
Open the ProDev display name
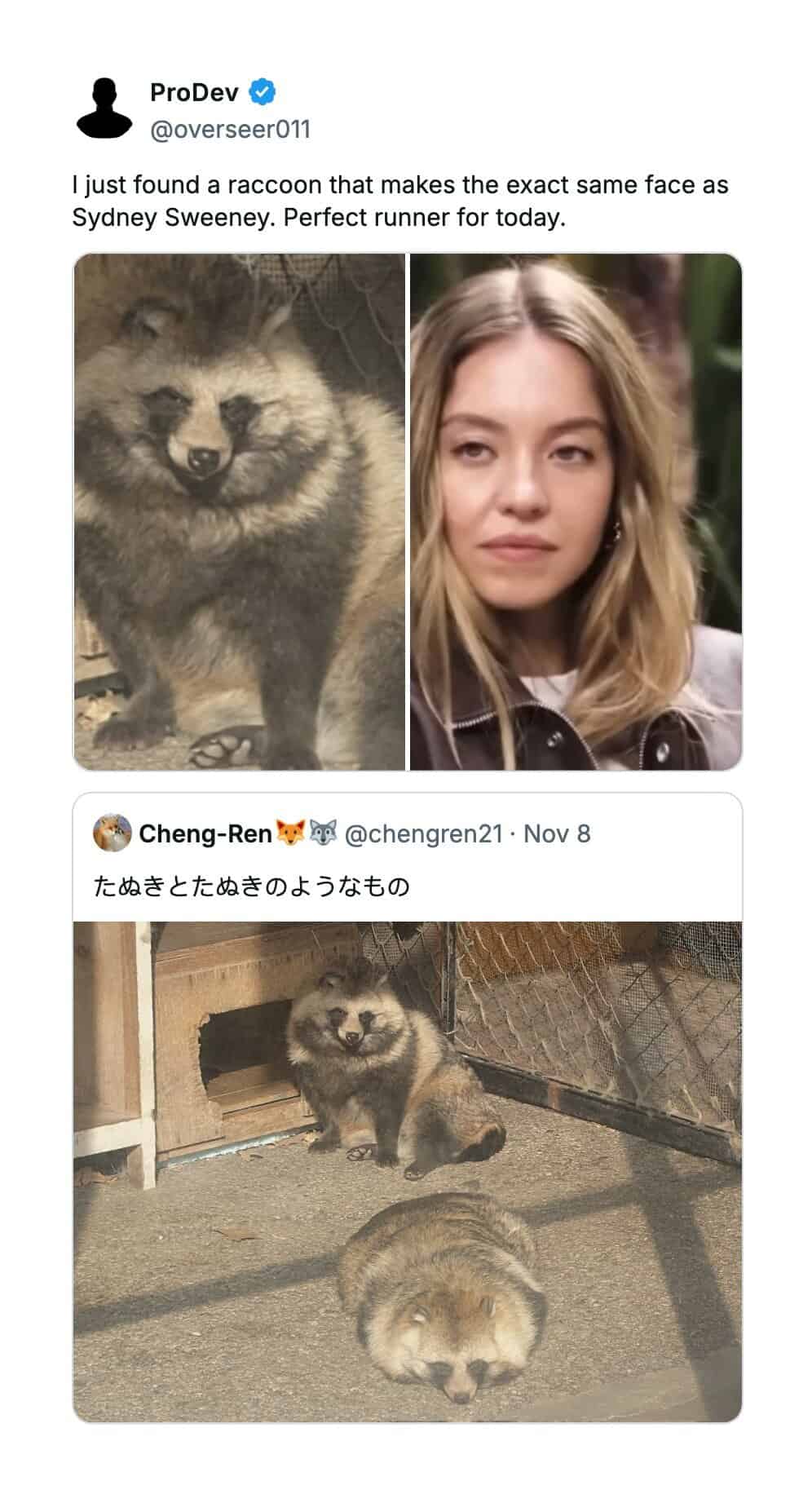194,93
